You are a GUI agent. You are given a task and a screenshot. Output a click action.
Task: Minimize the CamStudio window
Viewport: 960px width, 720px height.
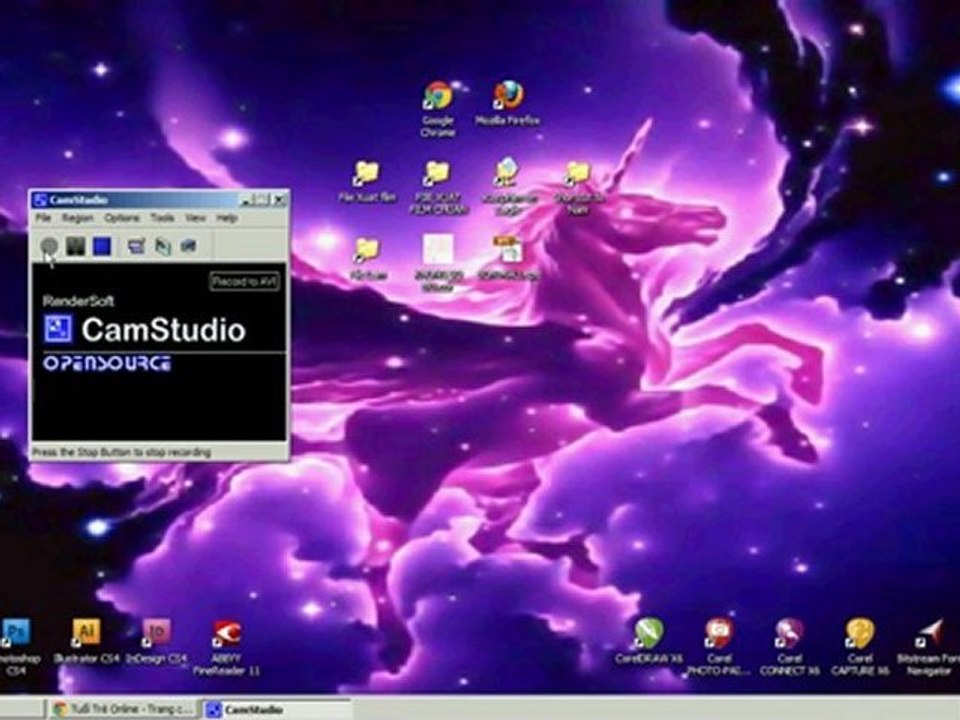(x=246, y=200)
